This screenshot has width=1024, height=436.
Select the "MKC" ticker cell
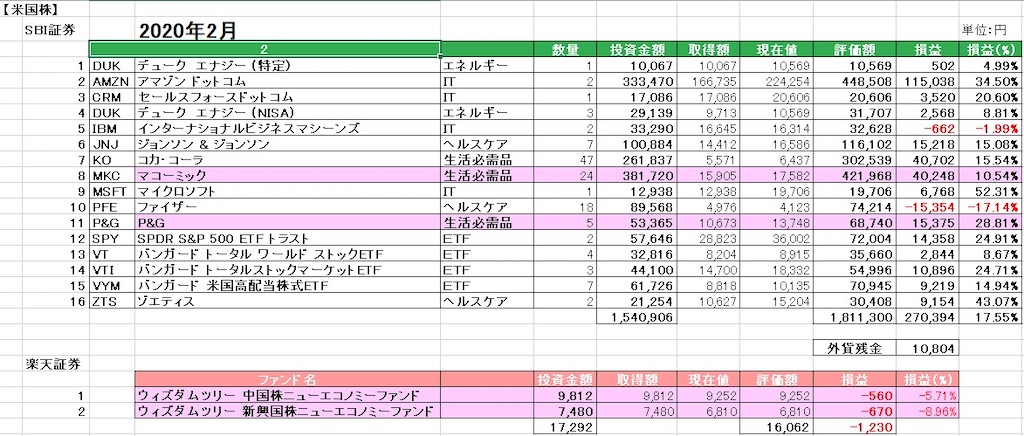(112, 175)
